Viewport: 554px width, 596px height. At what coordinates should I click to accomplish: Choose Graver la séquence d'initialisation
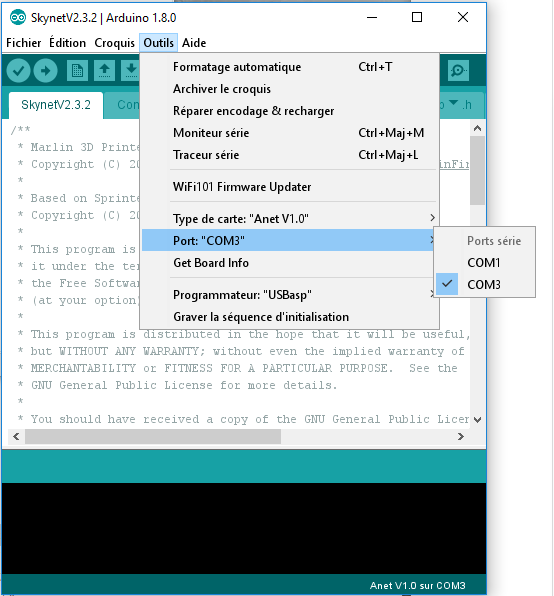tap(290, 317)
